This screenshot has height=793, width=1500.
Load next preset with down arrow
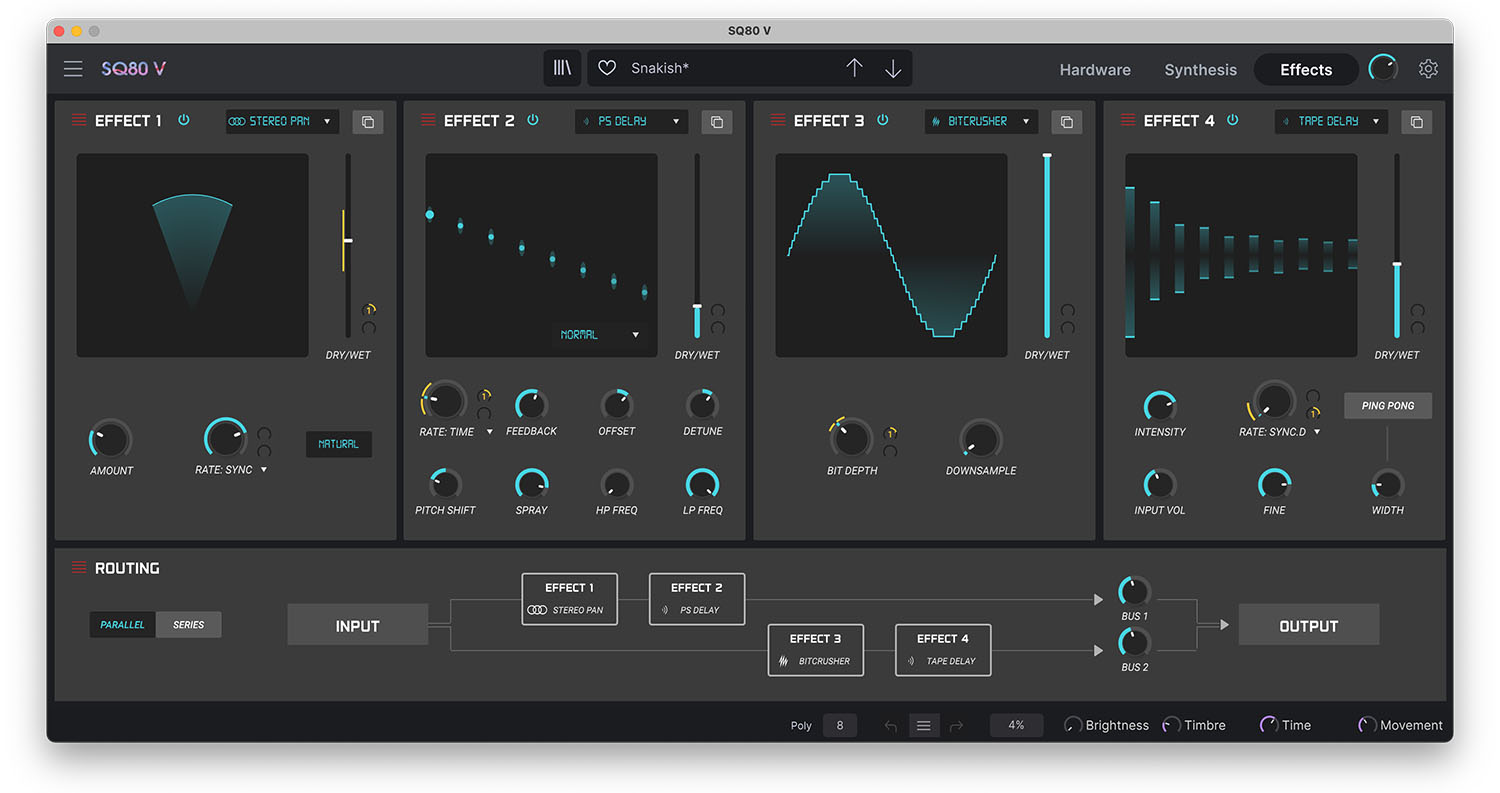pyautogui.click(x=893, y=68)
